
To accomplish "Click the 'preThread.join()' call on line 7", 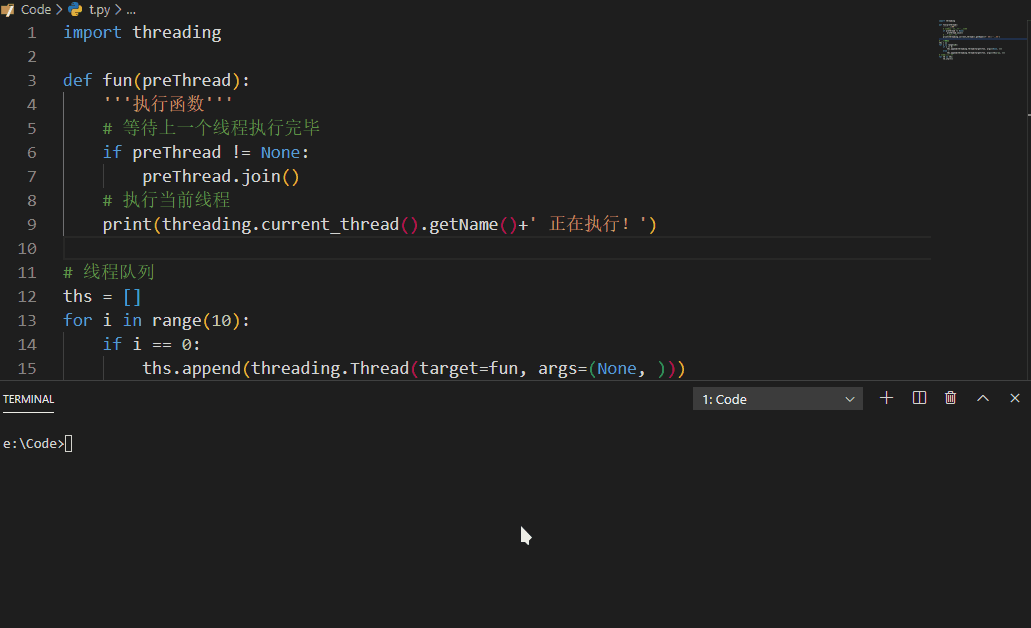I will point(221,176).
